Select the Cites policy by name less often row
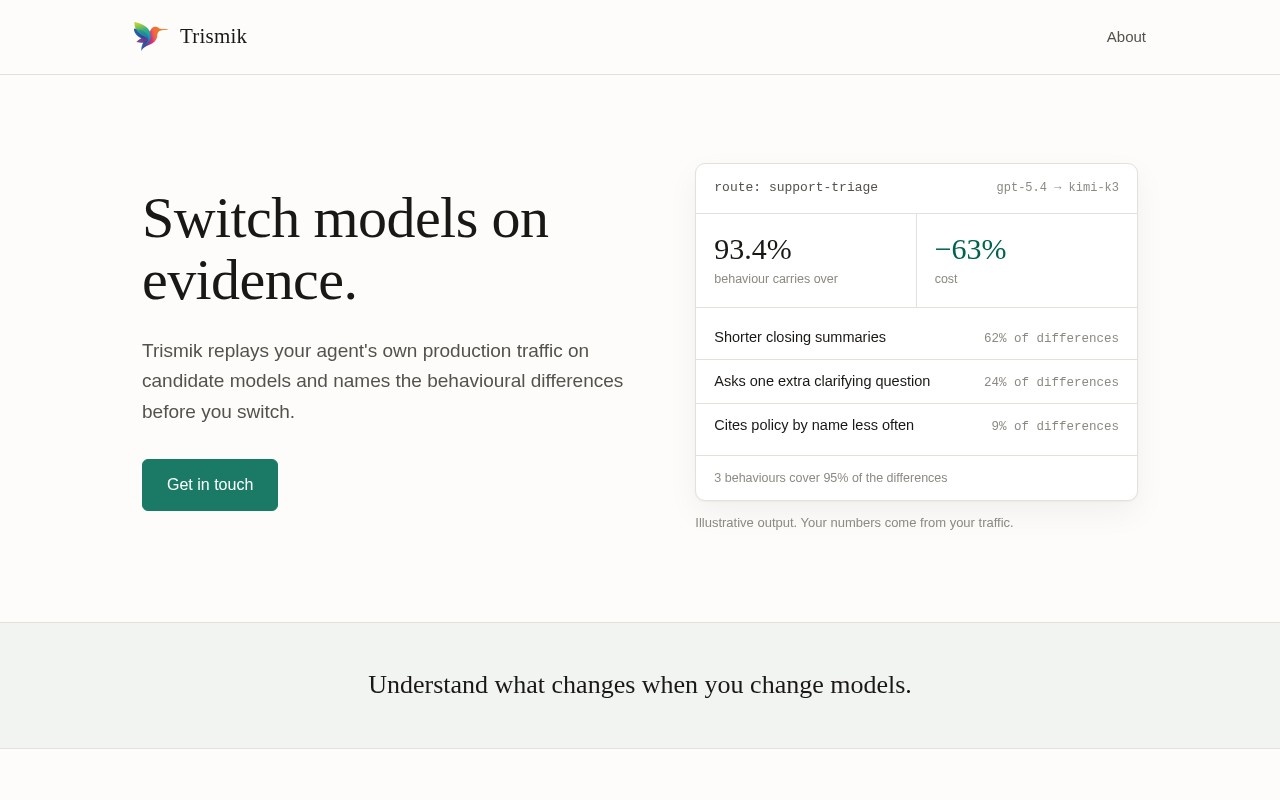 (x=916, y=426)
